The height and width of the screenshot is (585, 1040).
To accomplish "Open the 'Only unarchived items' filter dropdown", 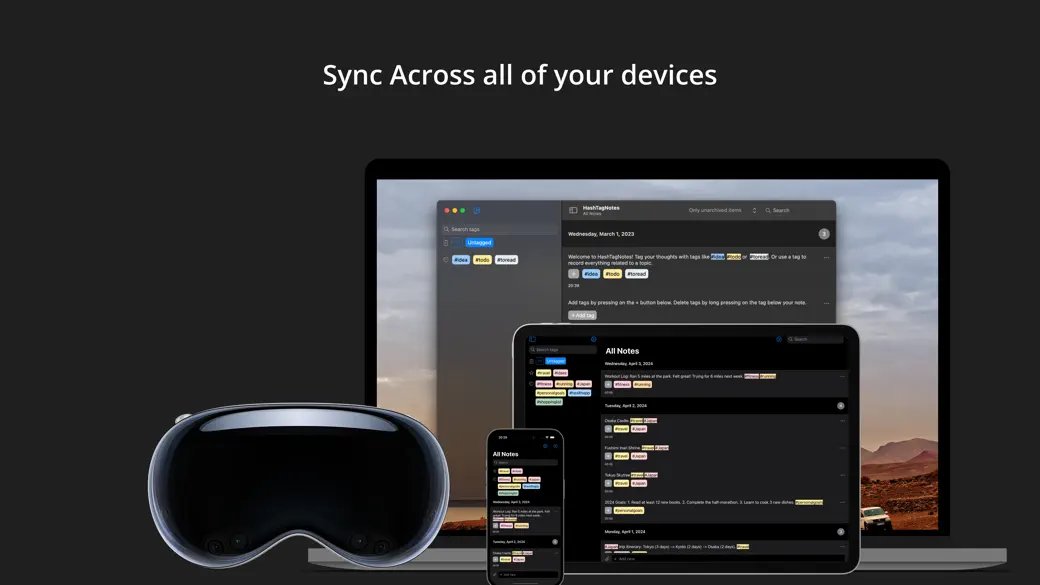I will 722,210.
